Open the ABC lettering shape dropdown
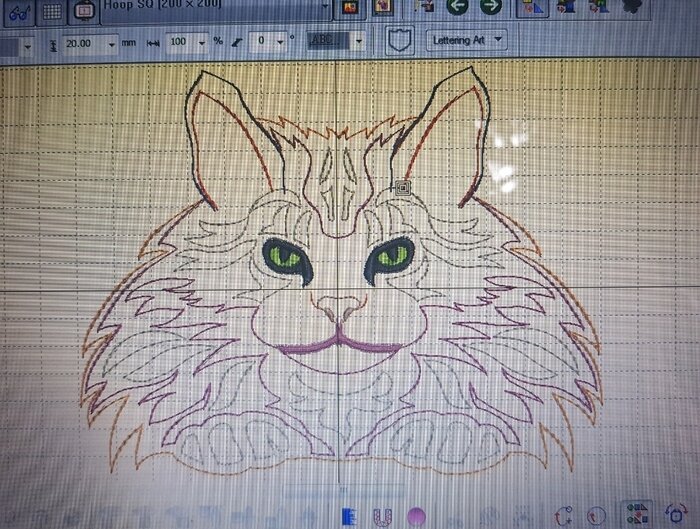The image size is (700, 529). [358, 41]
